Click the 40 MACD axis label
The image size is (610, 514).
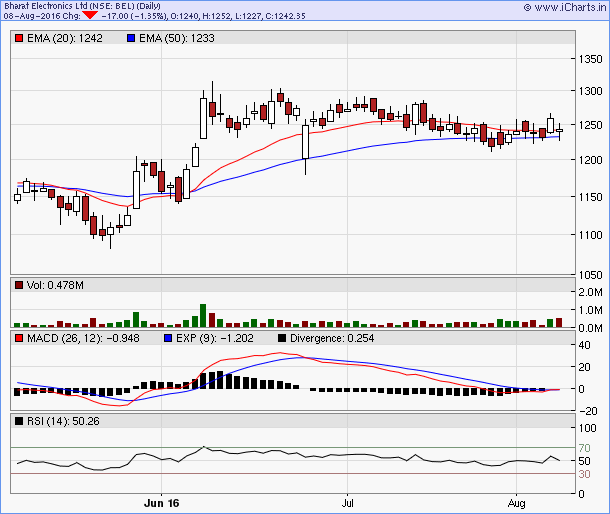tap(584, 345)
